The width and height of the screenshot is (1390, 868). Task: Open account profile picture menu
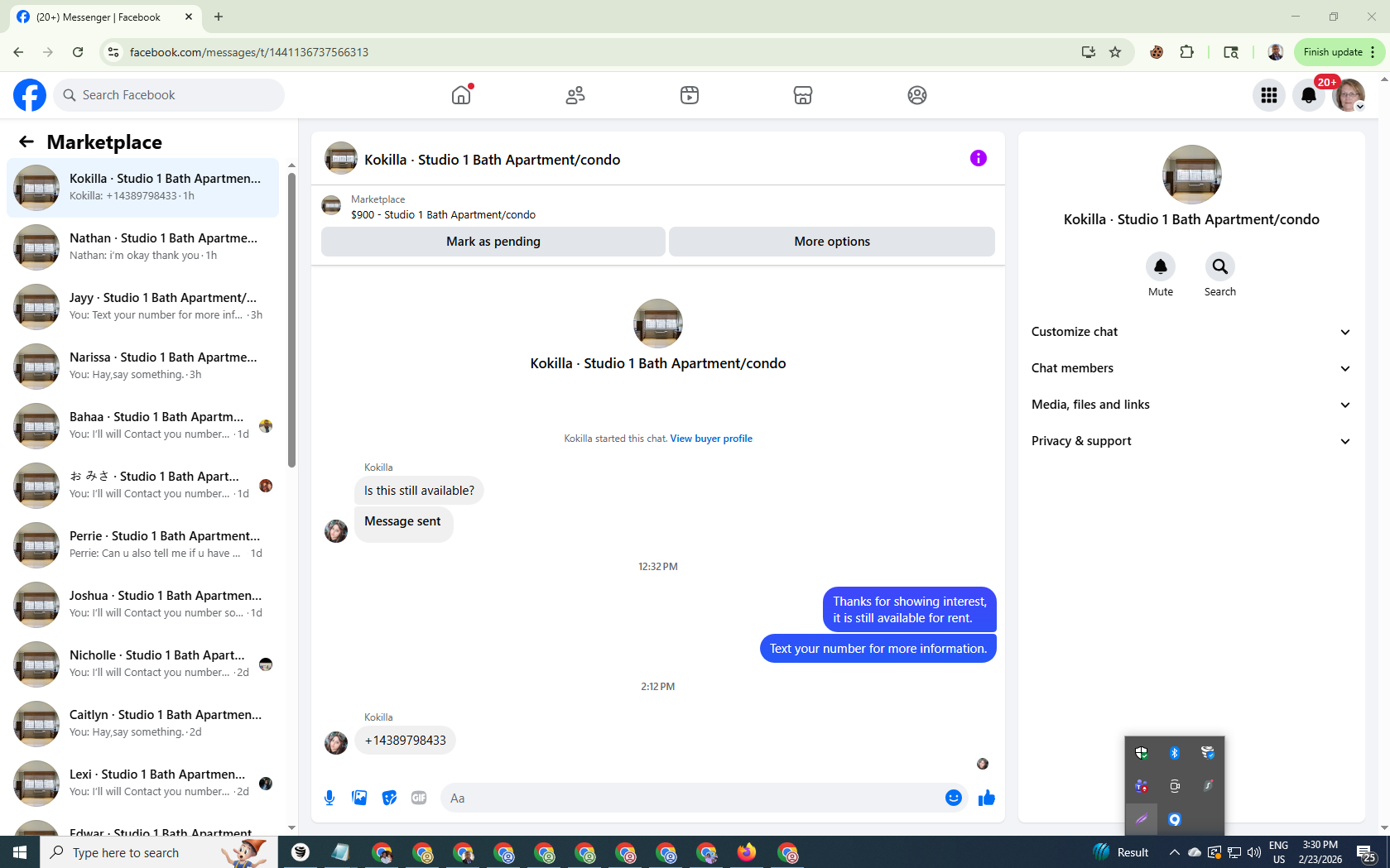[x=1349, y=95]
